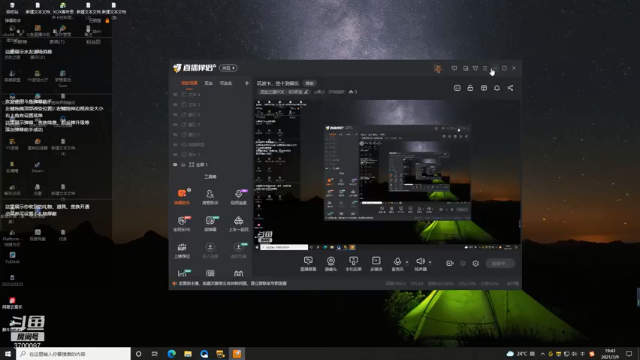Click the share icon above preview

pyautogui.click(x=510, y=88)
